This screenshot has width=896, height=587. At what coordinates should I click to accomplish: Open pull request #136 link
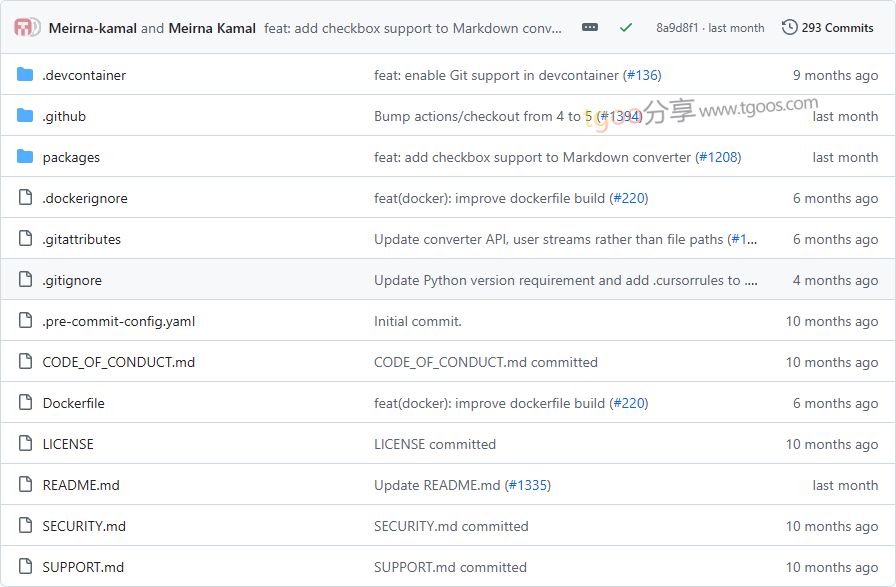(x=642, y=75)
